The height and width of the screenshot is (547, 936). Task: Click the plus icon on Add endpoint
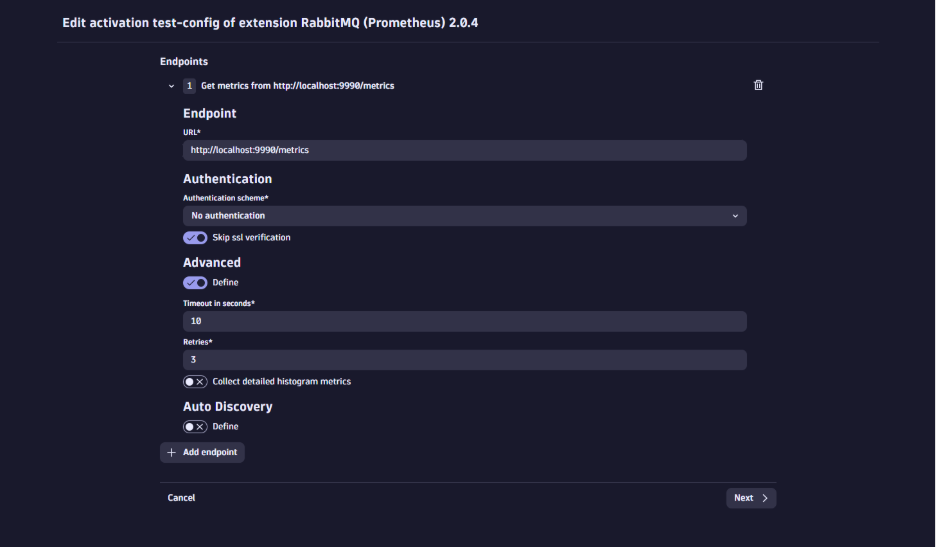[171, 452]
